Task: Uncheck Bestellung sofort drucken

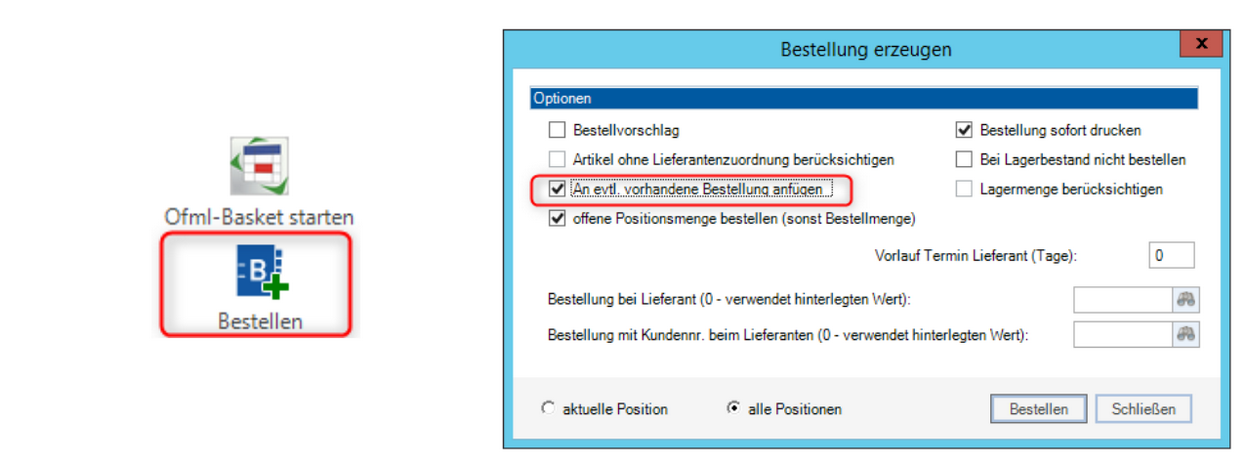Action: tap(964, 130)
